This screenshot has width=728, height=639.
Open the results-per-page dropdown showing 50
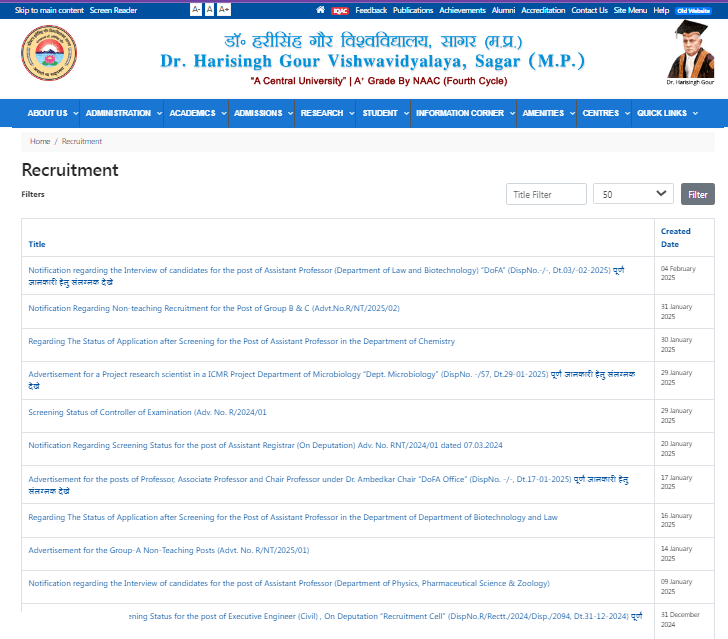click(x=633, y=194)
